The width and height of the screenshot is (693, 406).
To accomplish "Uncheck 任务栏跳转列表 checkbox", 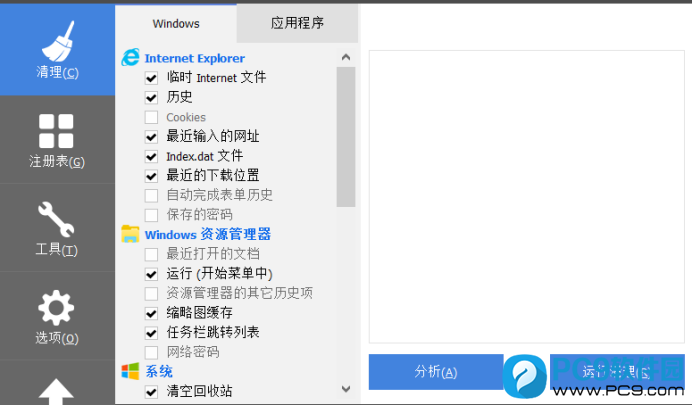I will click(151, 333).
